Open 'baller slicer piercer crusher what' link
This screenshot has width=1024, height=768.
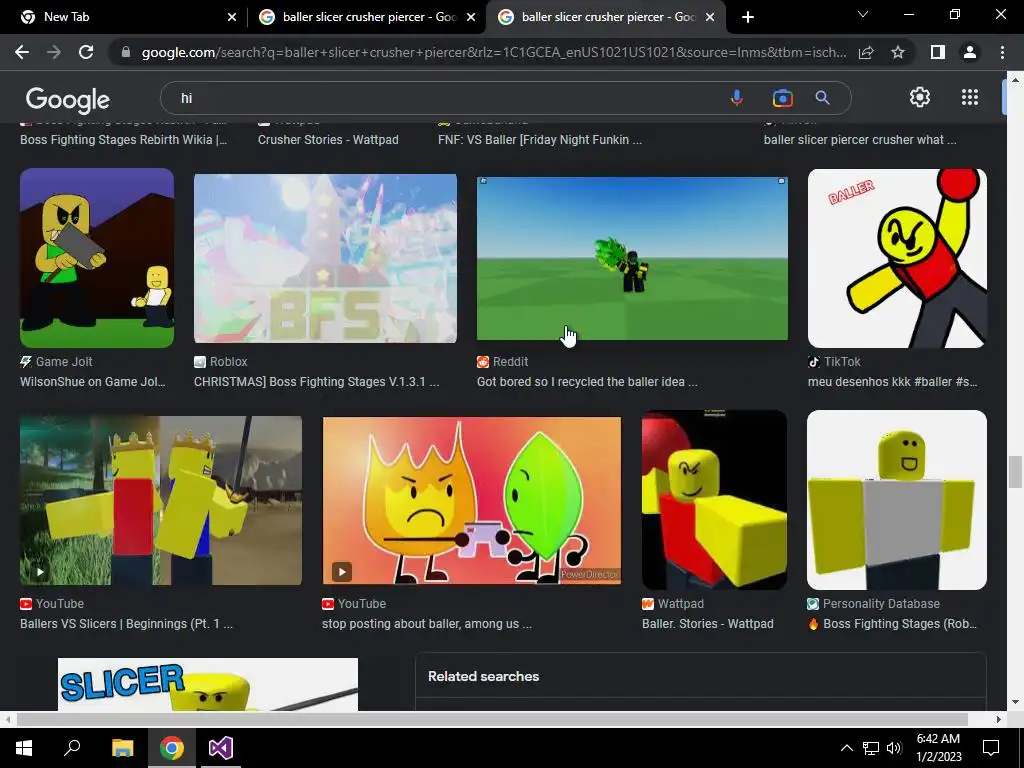(860, 140)
